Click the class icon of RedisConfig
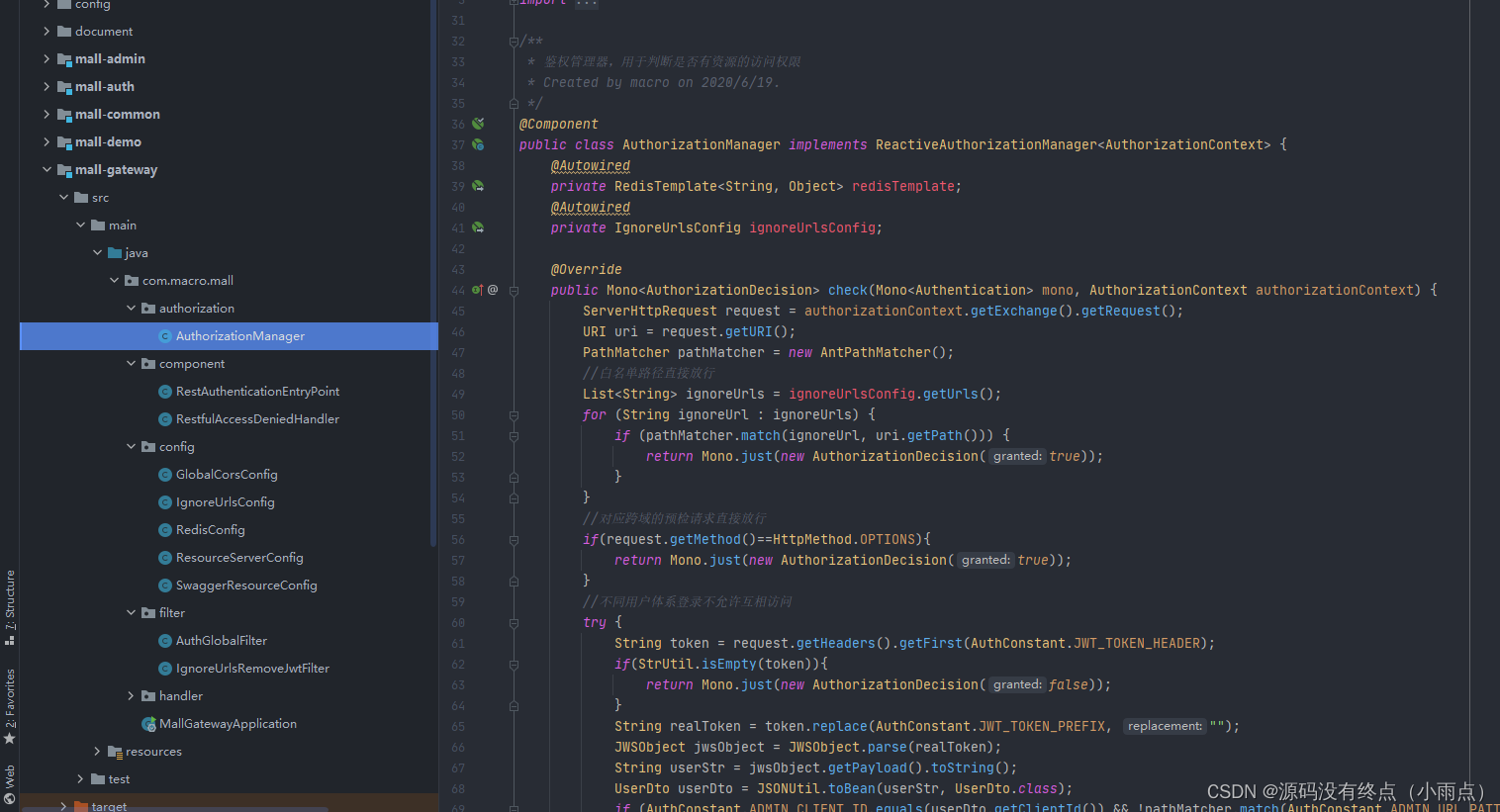 pos(165,530)
